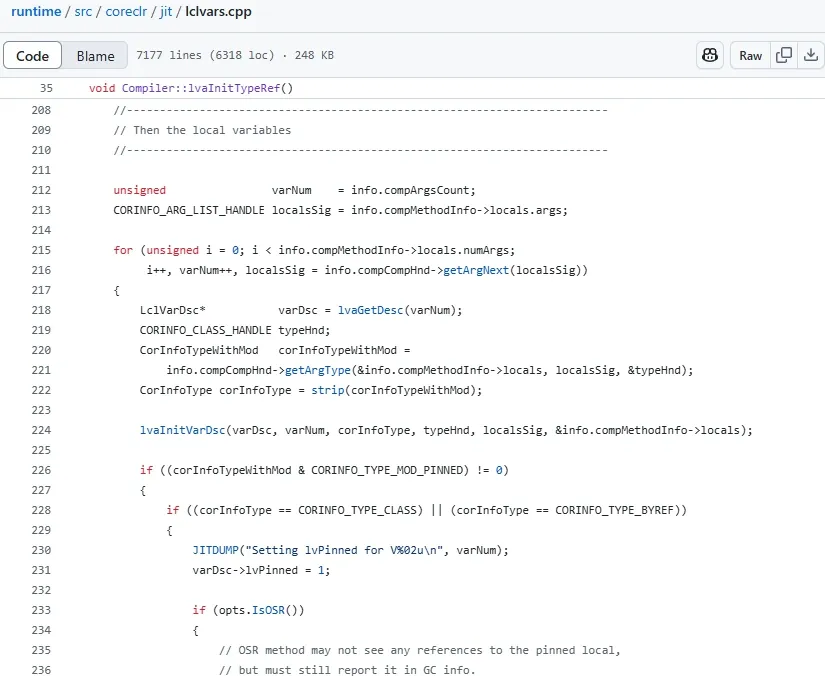The height and width of the screenshot is (676, 825).
Task: Click CORINFO_ARG_LIST_HANDLE type on line 213
Action: tap(189, 210)
